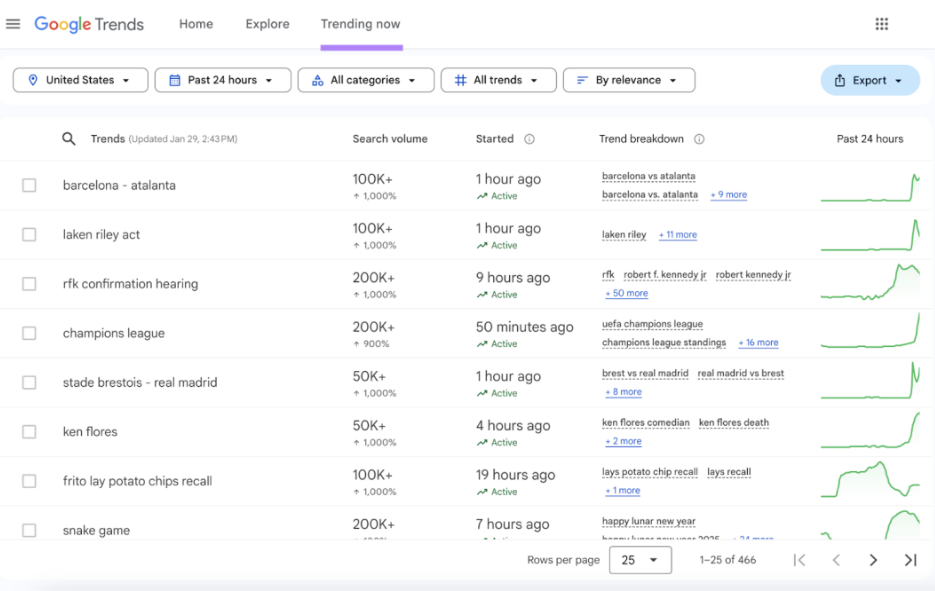This screenshot has width=935, height=591.
Task: Check the champions league row
Action: 29,333
